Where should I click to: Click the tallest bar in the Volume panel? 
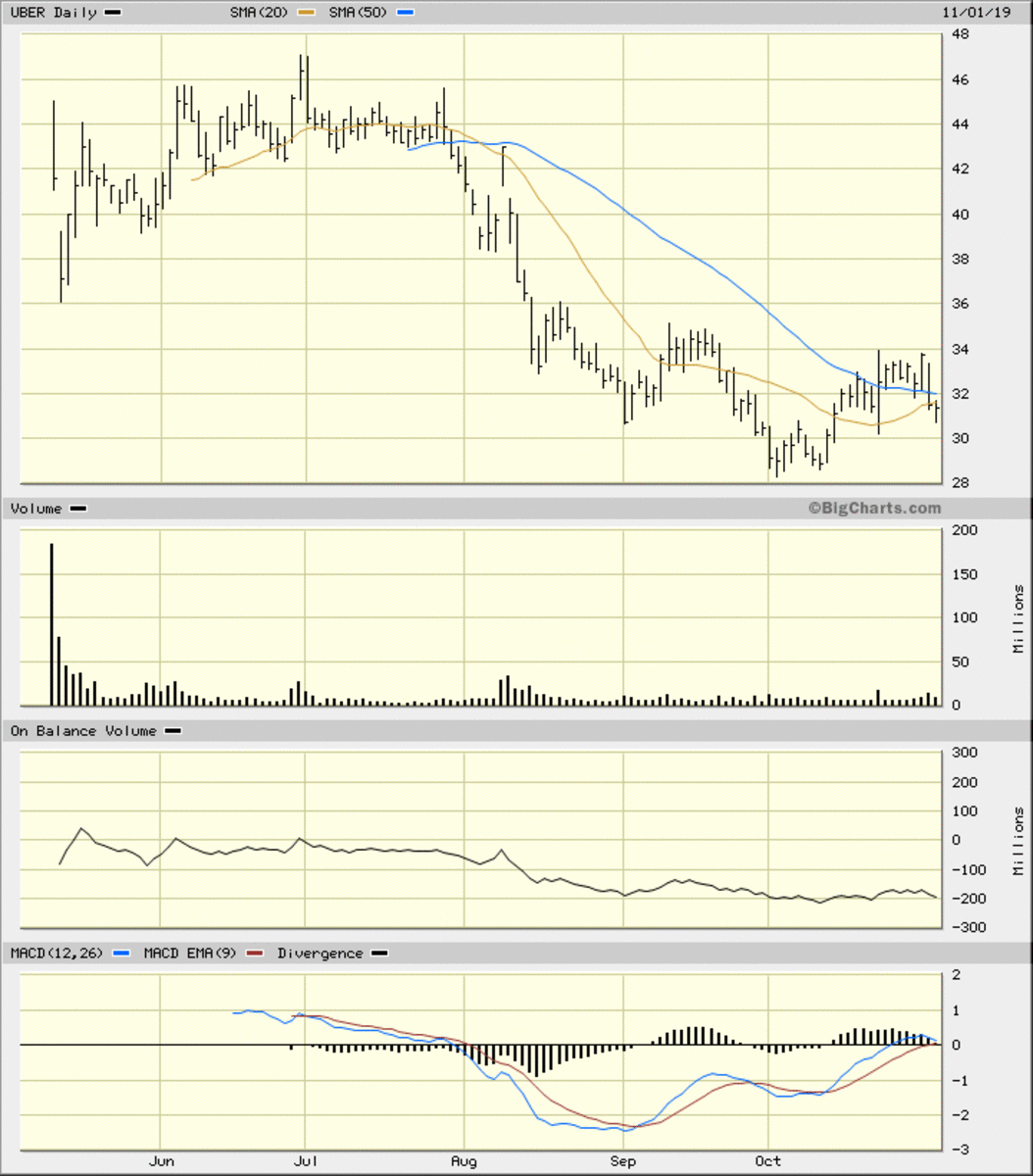51,623
